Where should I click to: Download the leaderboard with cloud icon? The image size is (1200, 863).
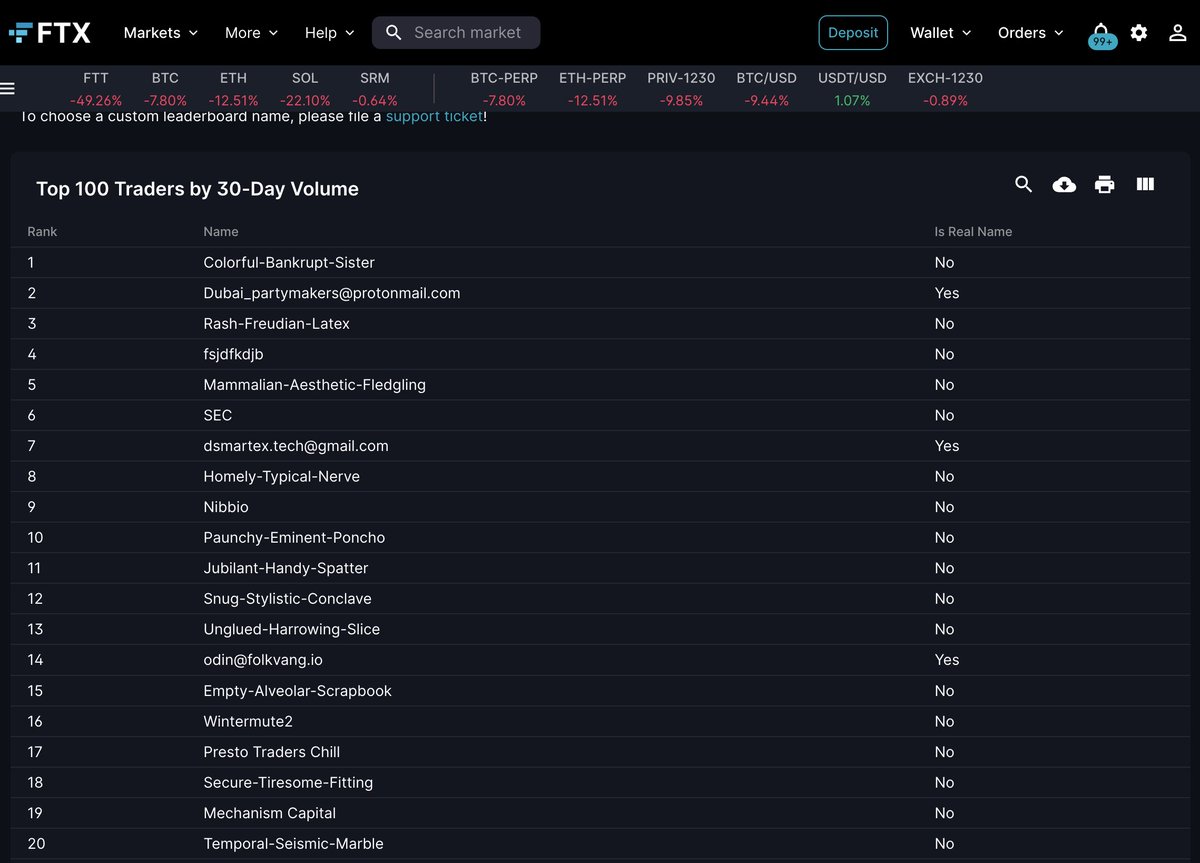[1064, 184]
